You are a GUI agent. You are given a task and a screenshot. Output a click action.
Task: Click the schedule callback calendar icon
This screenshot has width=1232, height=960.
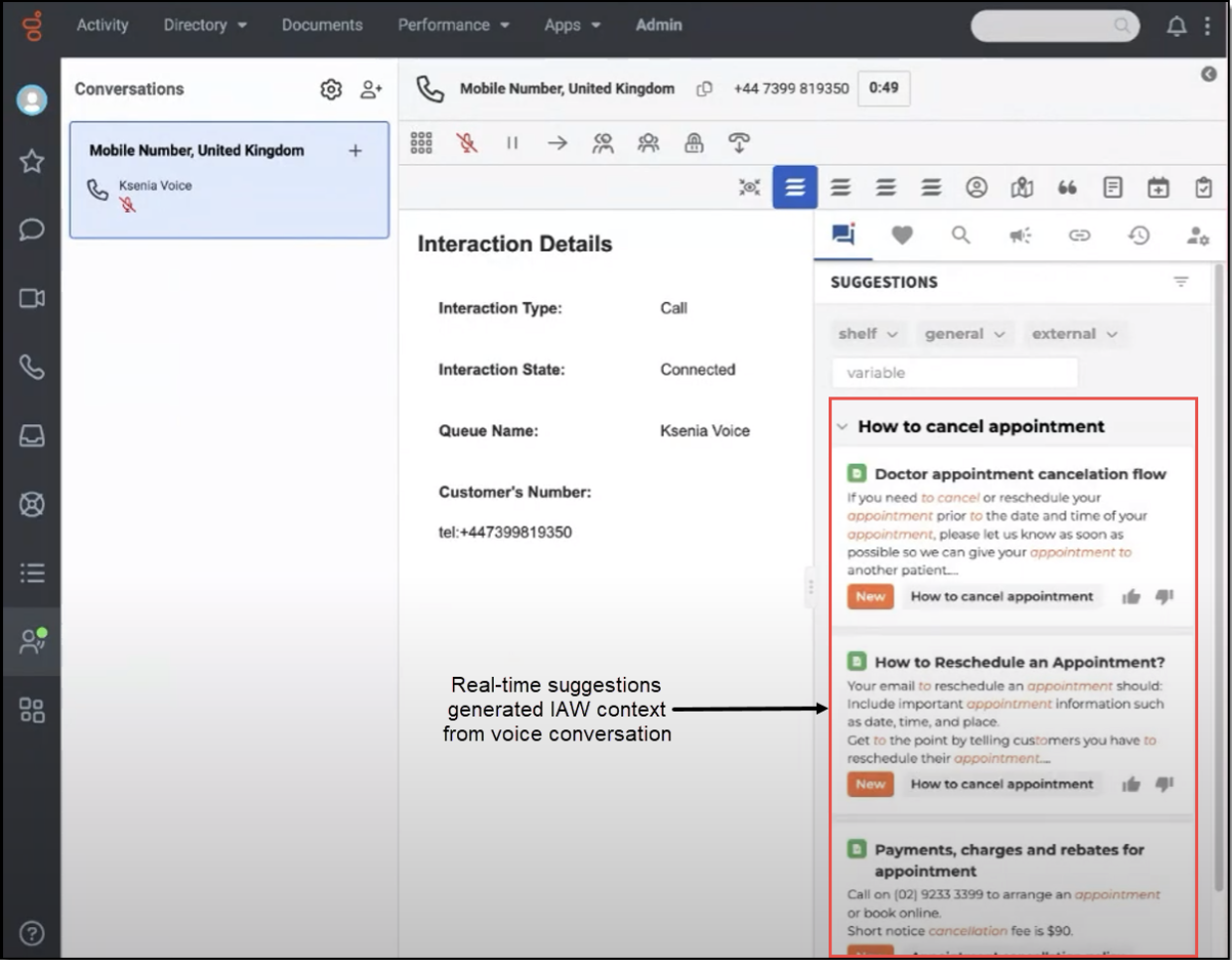1158,187
